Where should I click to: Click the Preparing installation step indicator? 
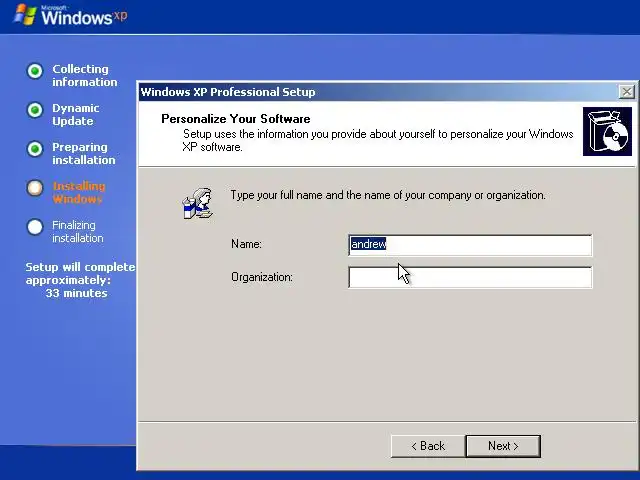(35, 149)
